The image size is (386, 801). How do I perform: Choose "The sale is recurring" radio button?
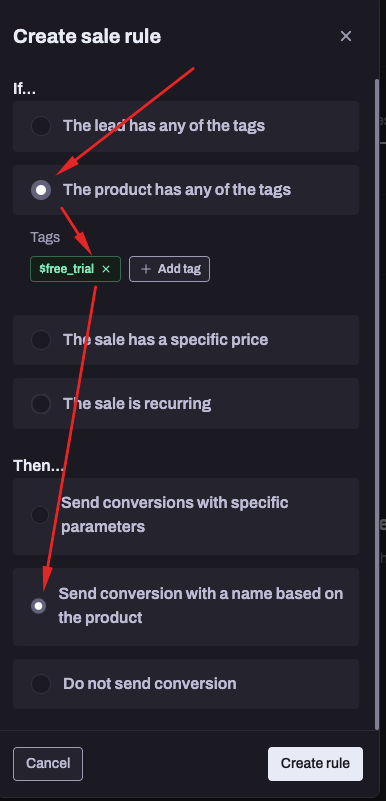[x=41, y=404]
